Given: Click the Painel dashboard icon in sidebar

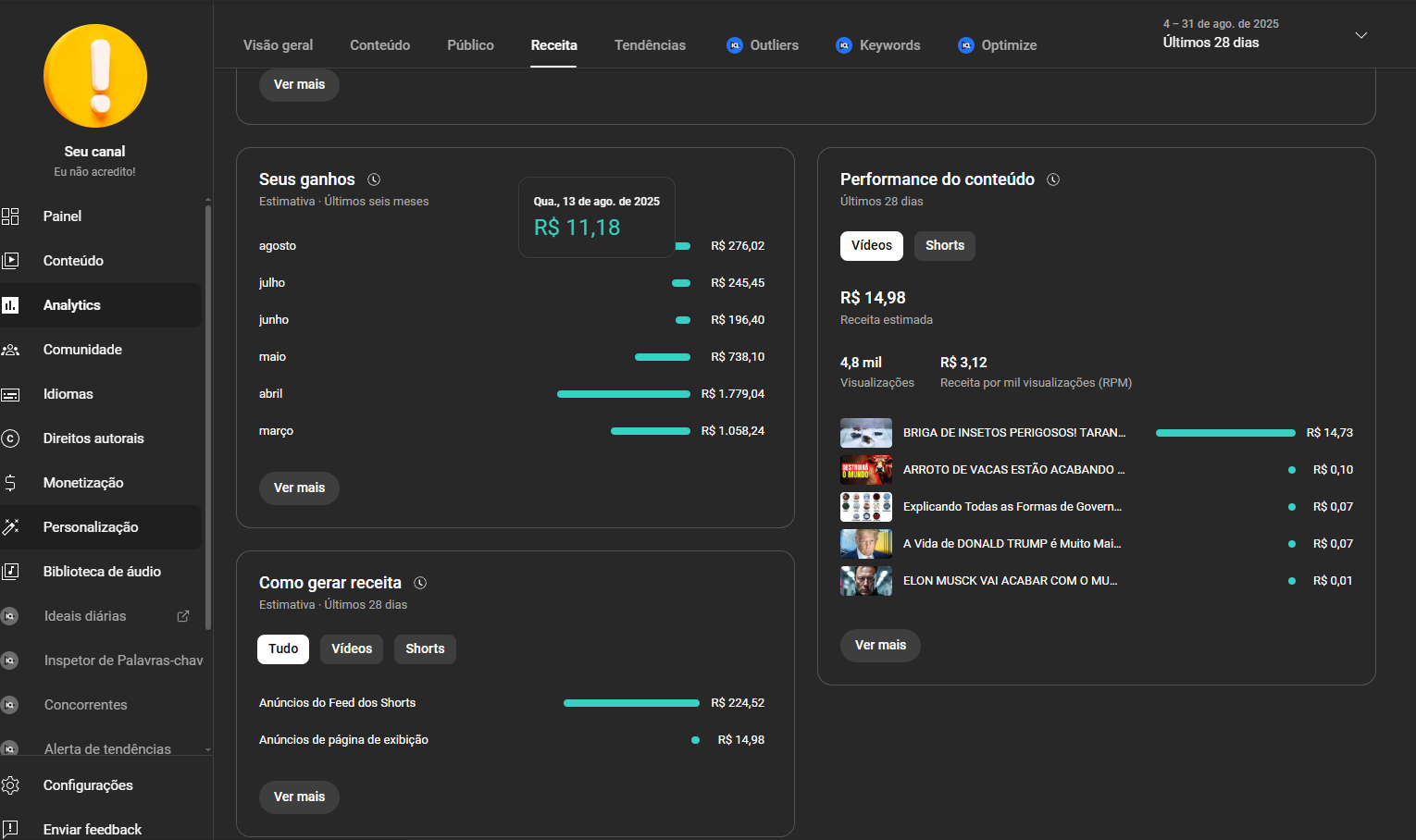Looking at the screenshot, I should (x=11, y=216).
